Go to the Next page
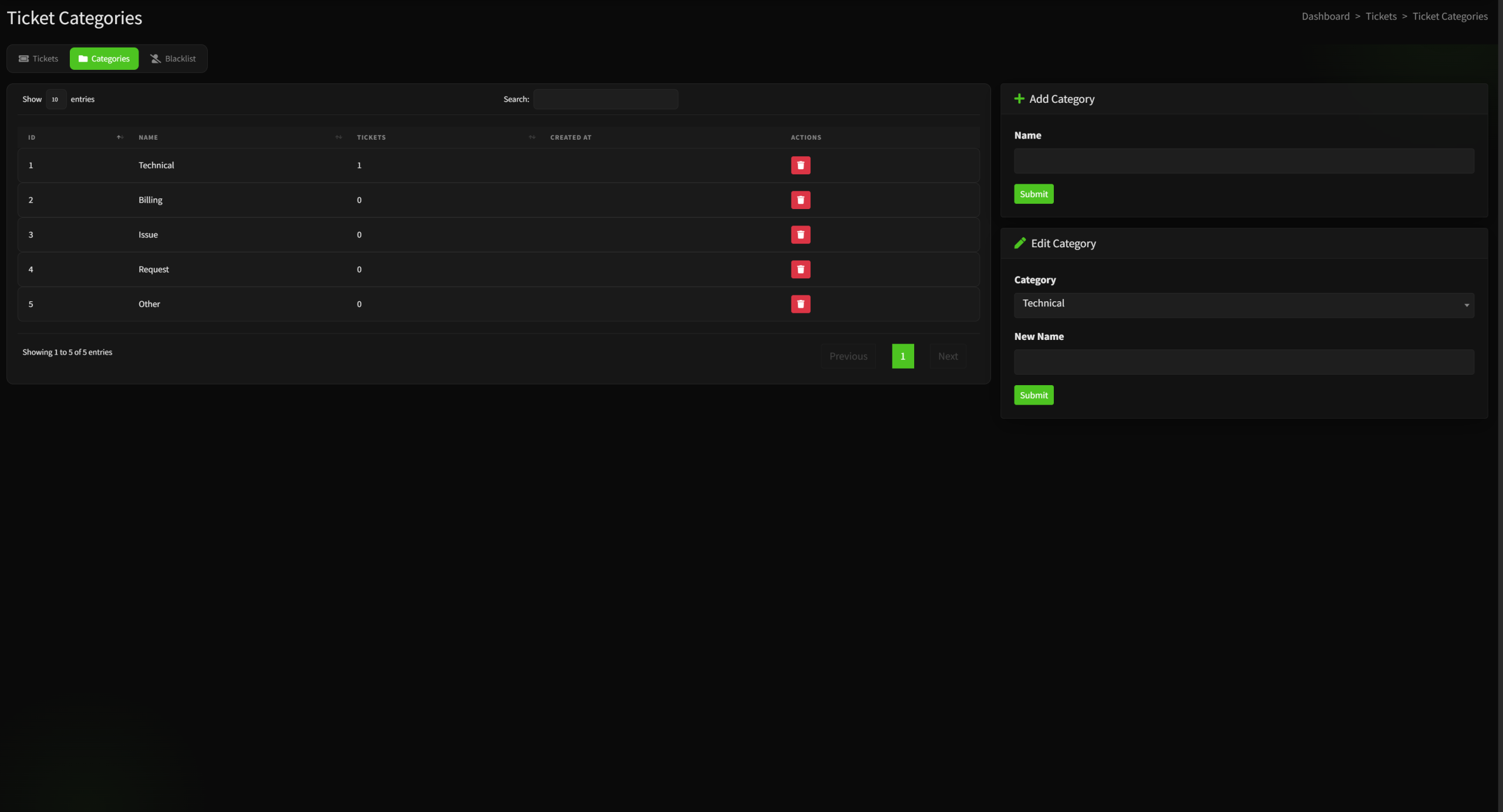1503x812 pixels. 948,356
